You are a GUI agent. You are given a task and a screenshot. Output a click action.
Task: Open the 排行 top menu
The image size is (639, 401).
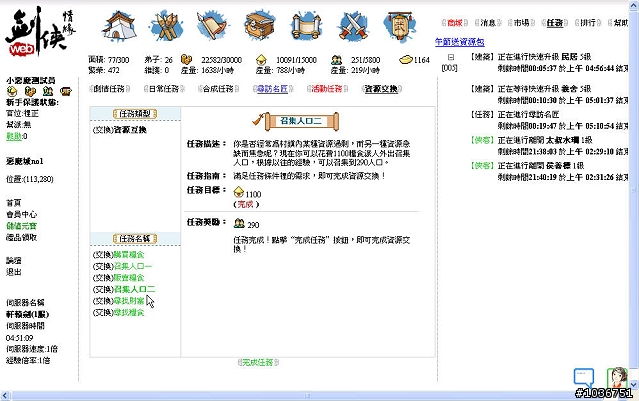(588, 23)
